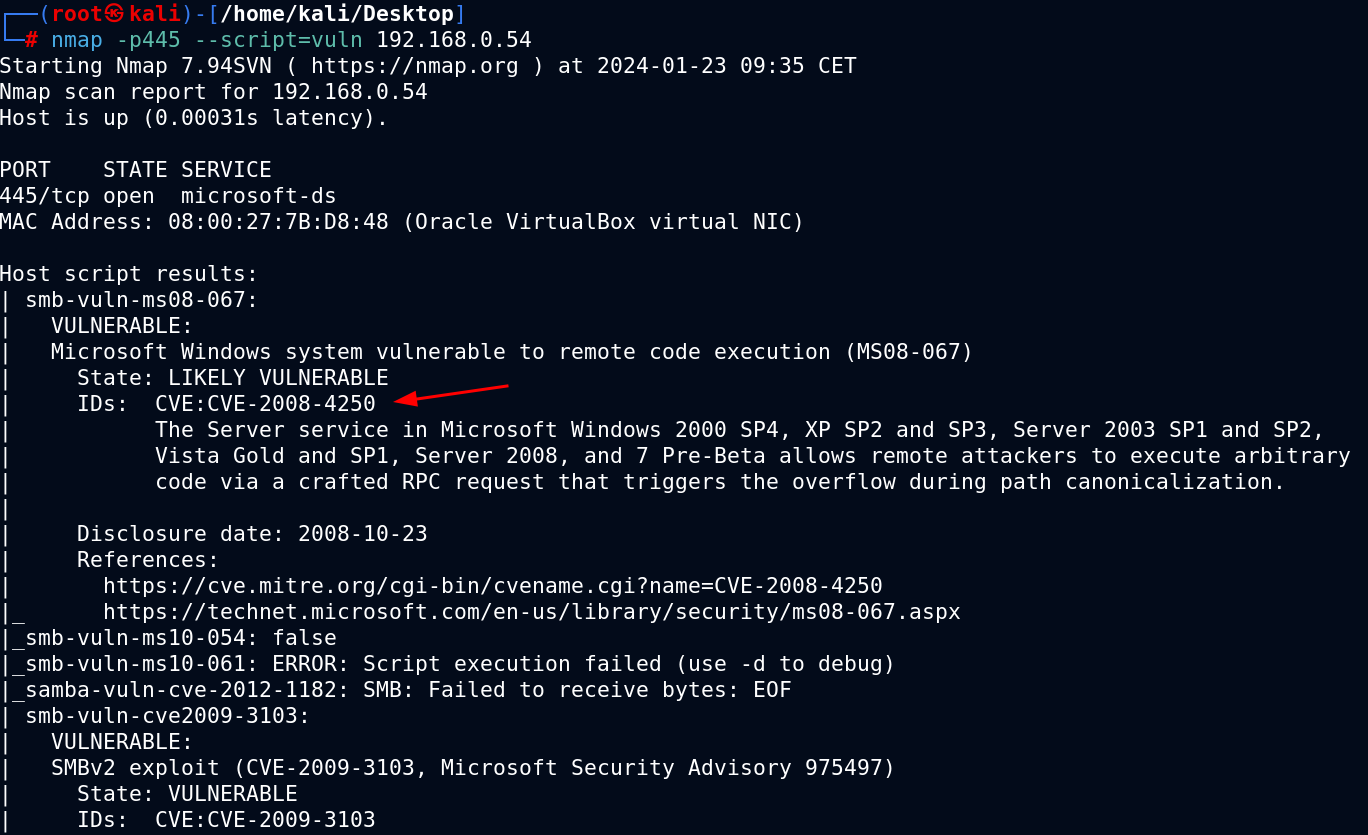Click the 445/tcp open microsoft-ds line
Viewport: 1368px width, 835px height.
pos(168,196)
